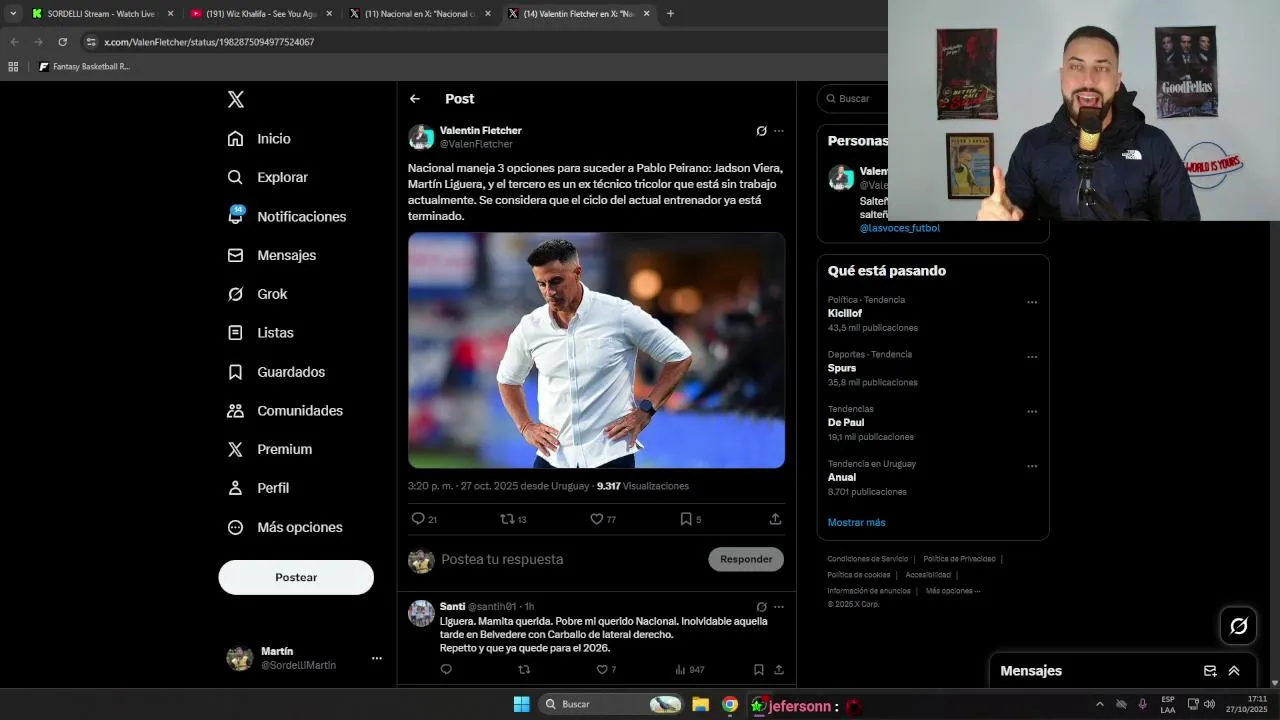Open the Valentin Fletcher profile name link

480,130
